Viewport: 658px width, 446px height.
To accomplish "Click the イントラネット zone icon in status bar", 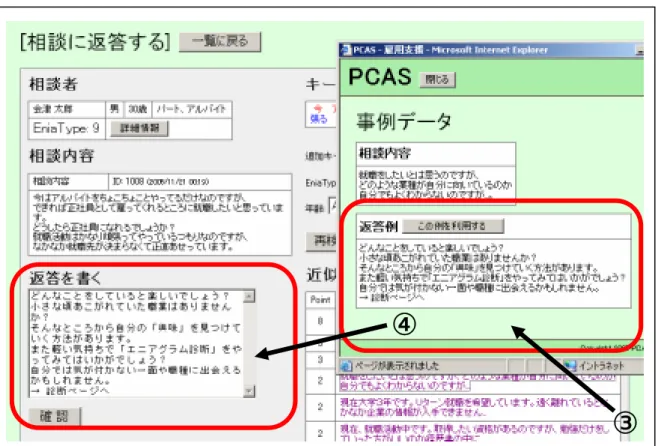I will pyautogui.click(x=570, y=366).
